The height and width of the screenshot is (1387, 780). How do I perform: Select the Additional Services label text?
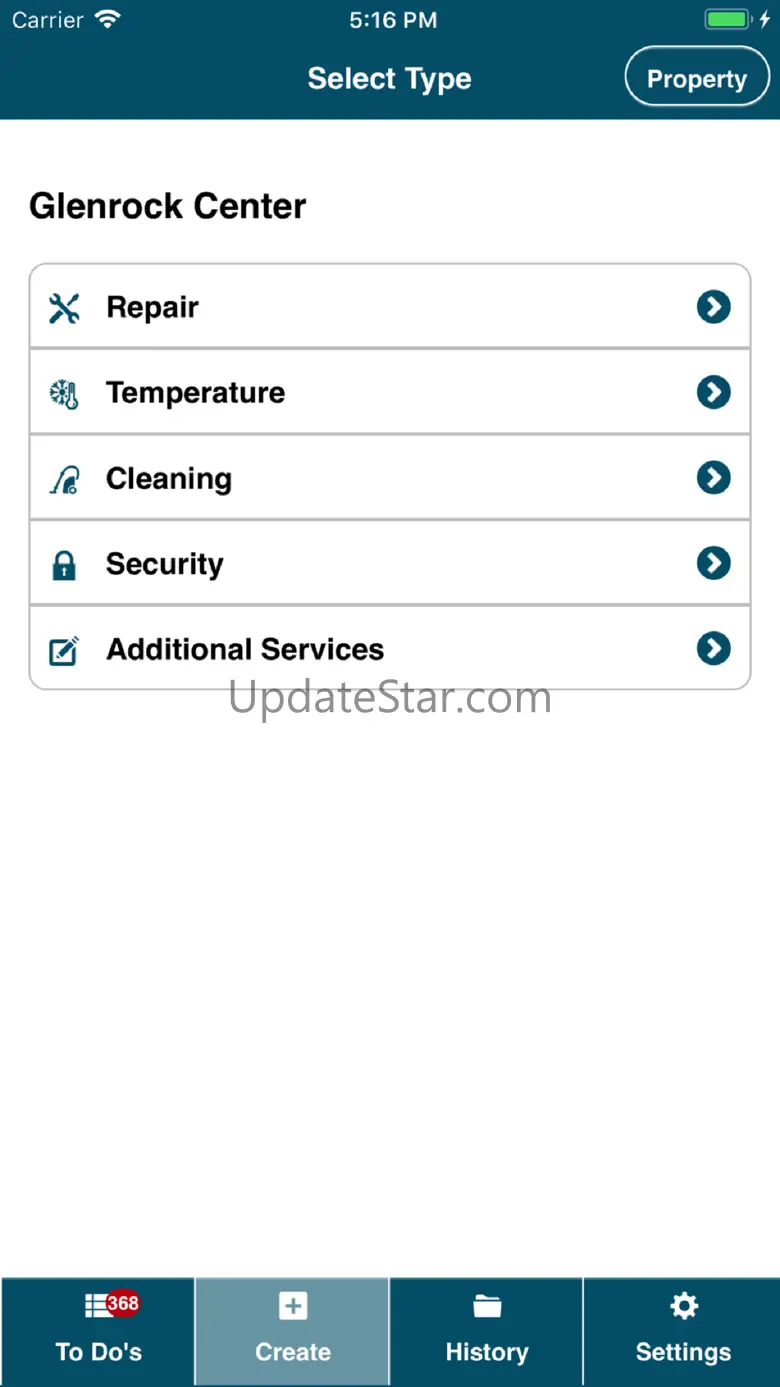[245, 650]
